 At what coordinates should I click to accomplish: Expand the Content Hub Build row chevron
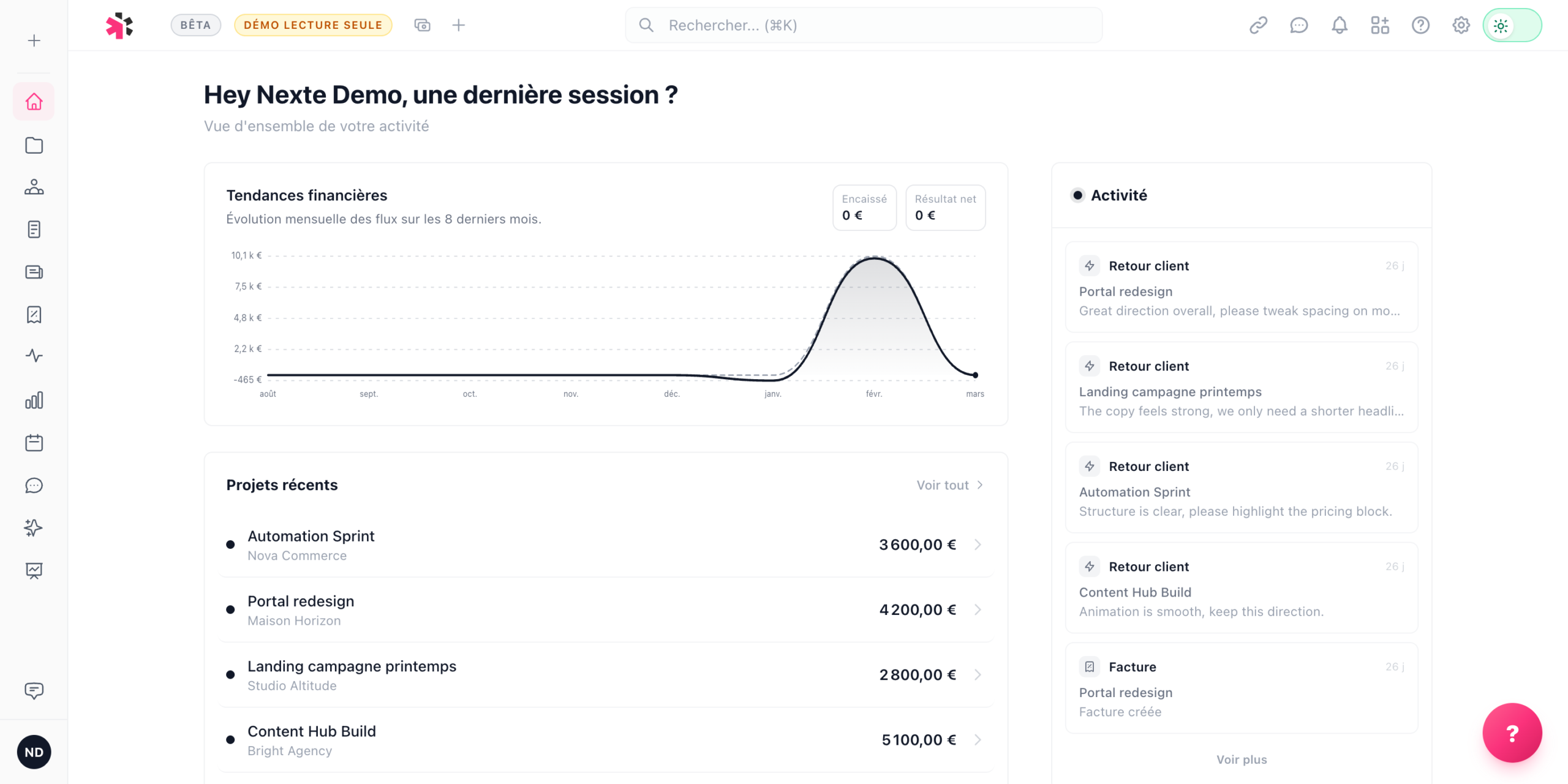(978, 740)
